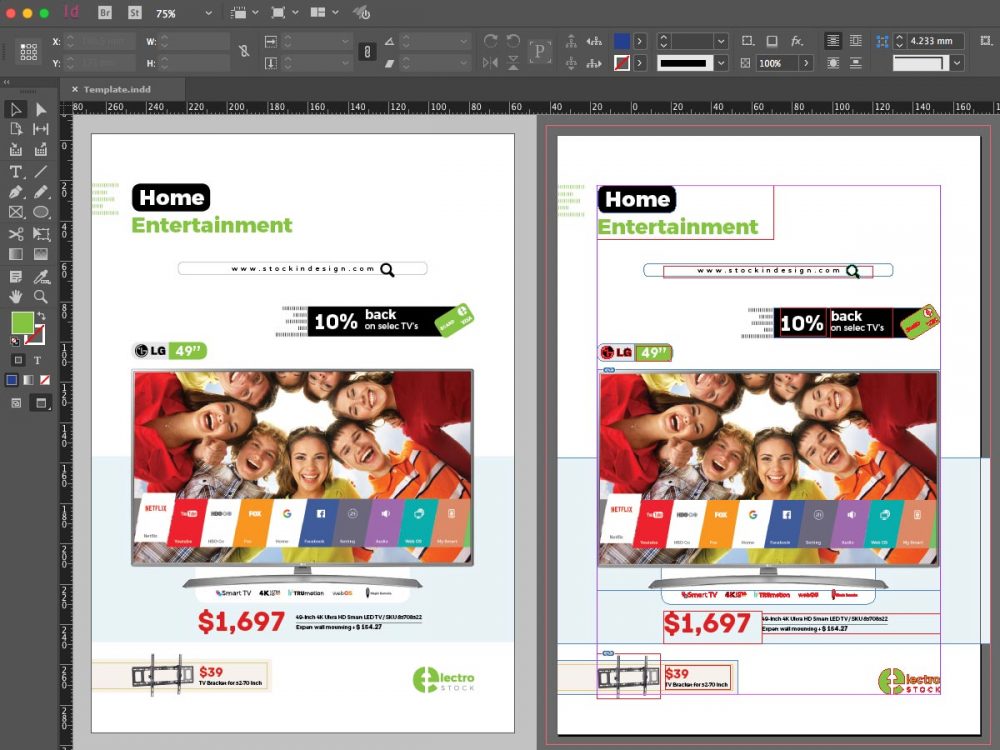Open the fx effects button
Screen dimensions: 1000x750
pyautogui.click(x=797, y=41)
